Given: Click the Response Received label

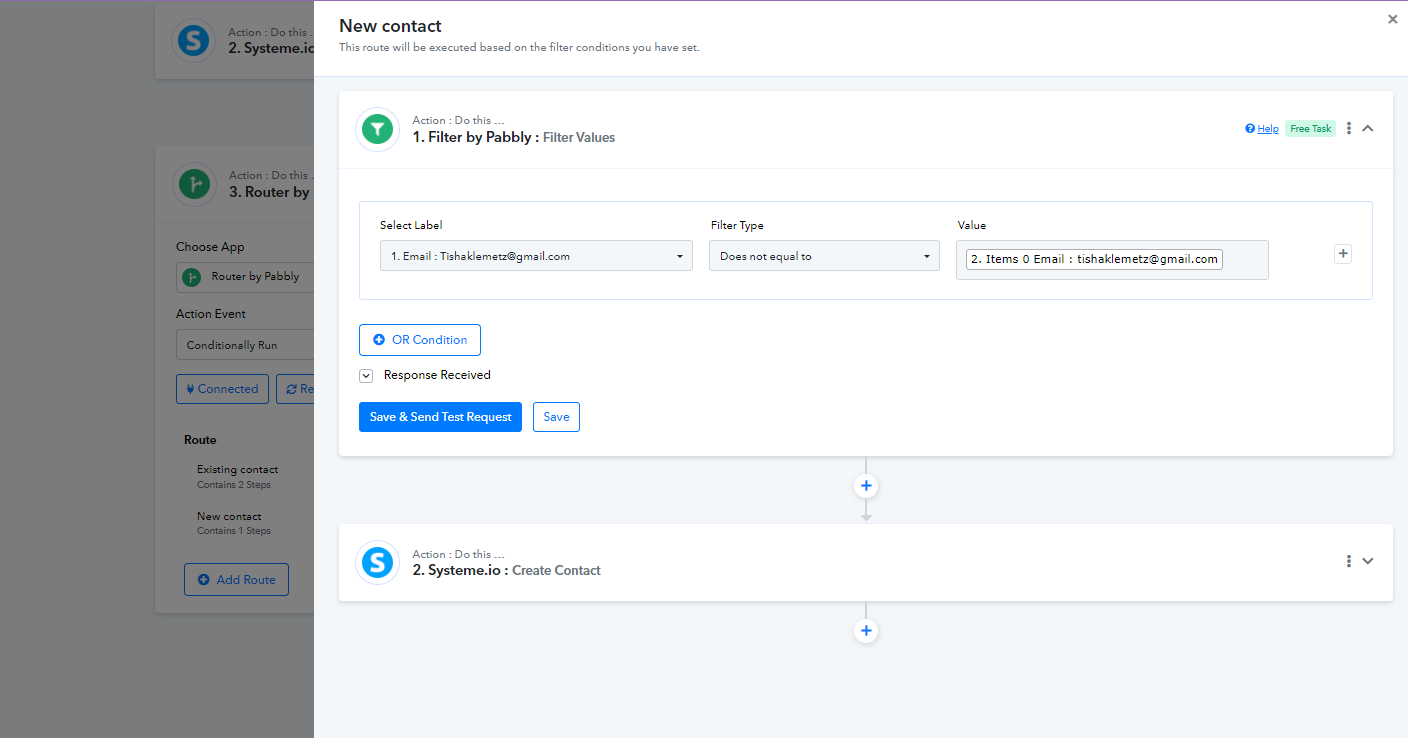Looking at the screenshot, I should pos(437,376).
